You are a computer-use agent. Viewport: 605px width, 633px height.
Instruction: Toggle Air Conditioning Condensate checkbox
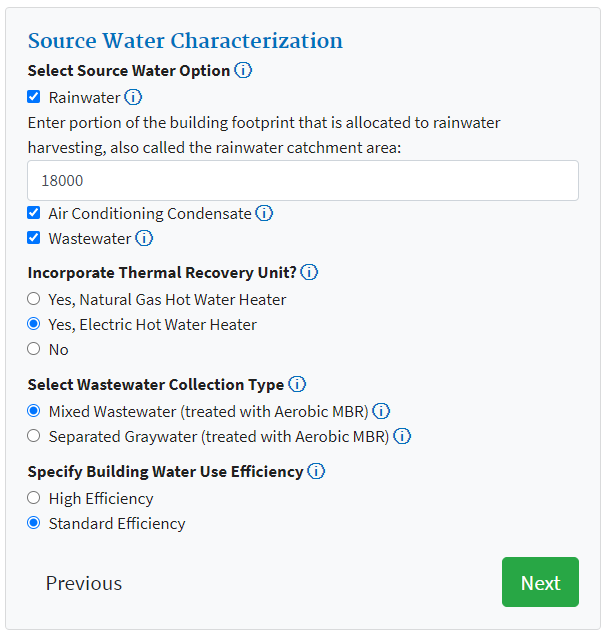[34, 213]
